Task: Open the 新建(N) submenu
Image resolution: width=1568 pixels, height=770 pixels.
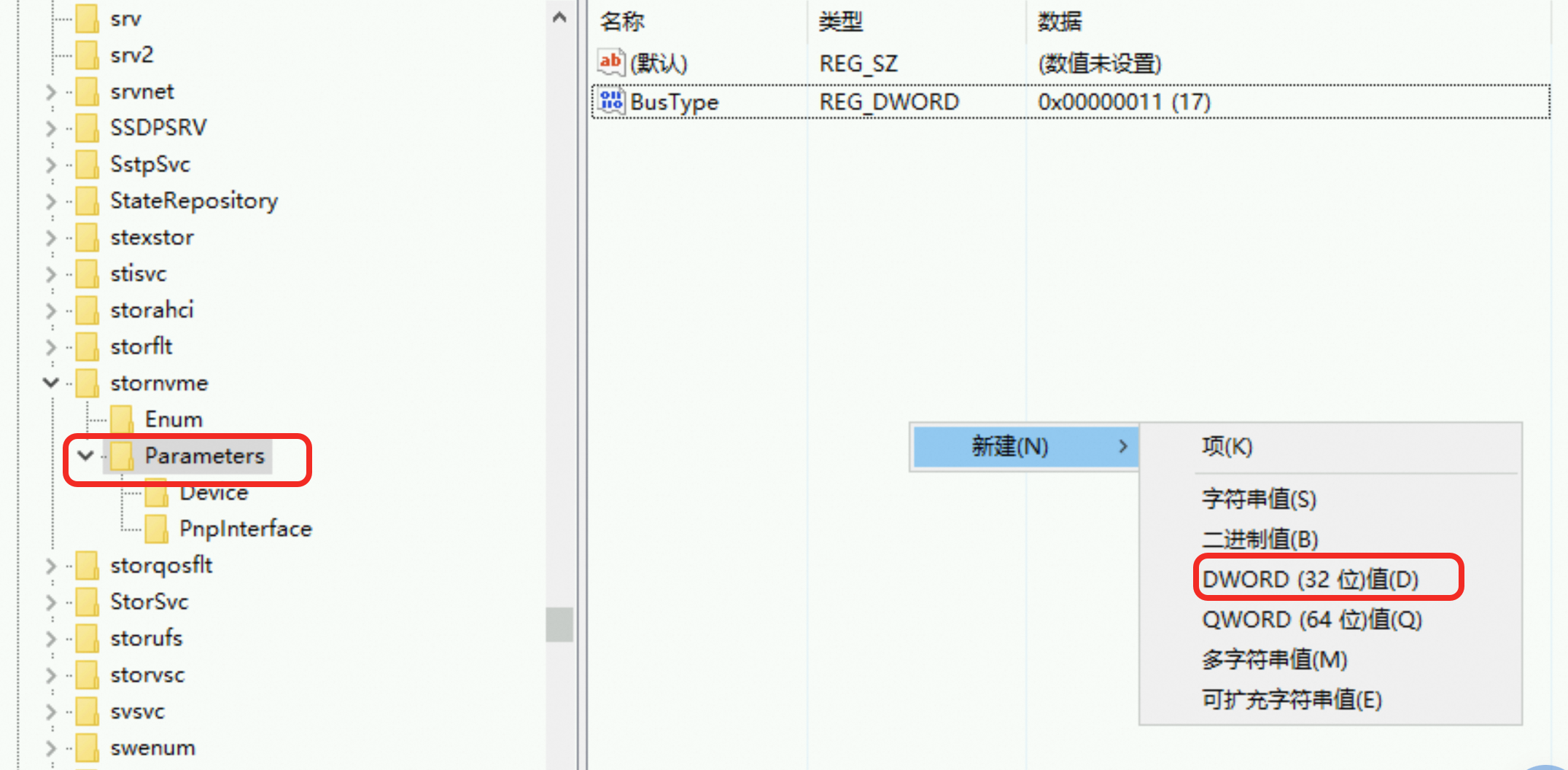Action: (x=1025, y=446)
